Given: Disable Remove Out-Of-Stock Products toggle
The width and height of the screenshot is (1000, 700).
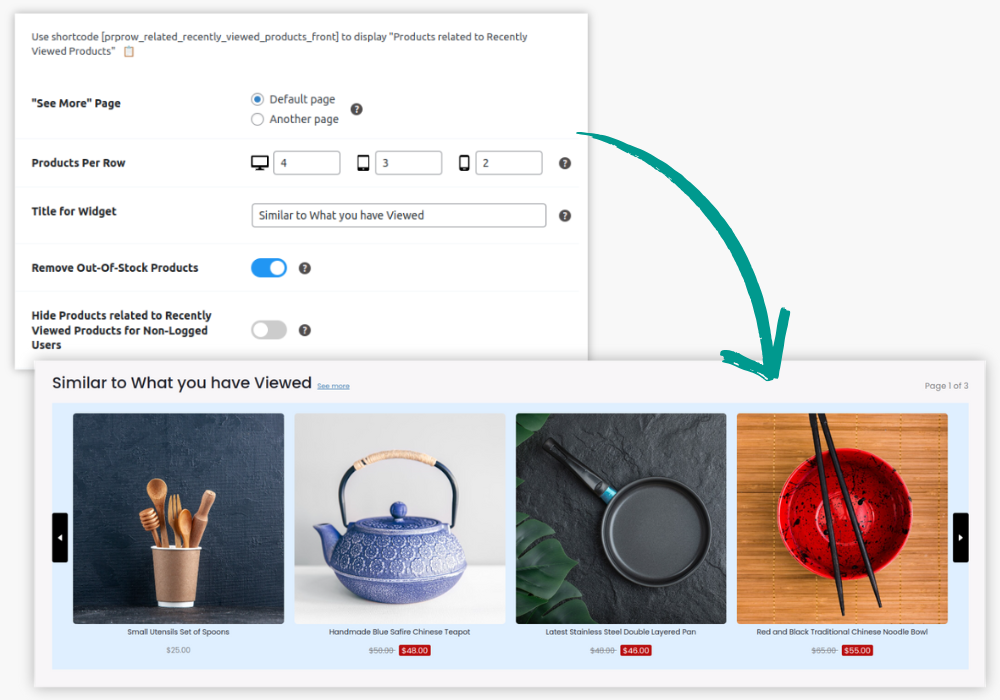Looking at the screenshot, I should tap(269, 268).
